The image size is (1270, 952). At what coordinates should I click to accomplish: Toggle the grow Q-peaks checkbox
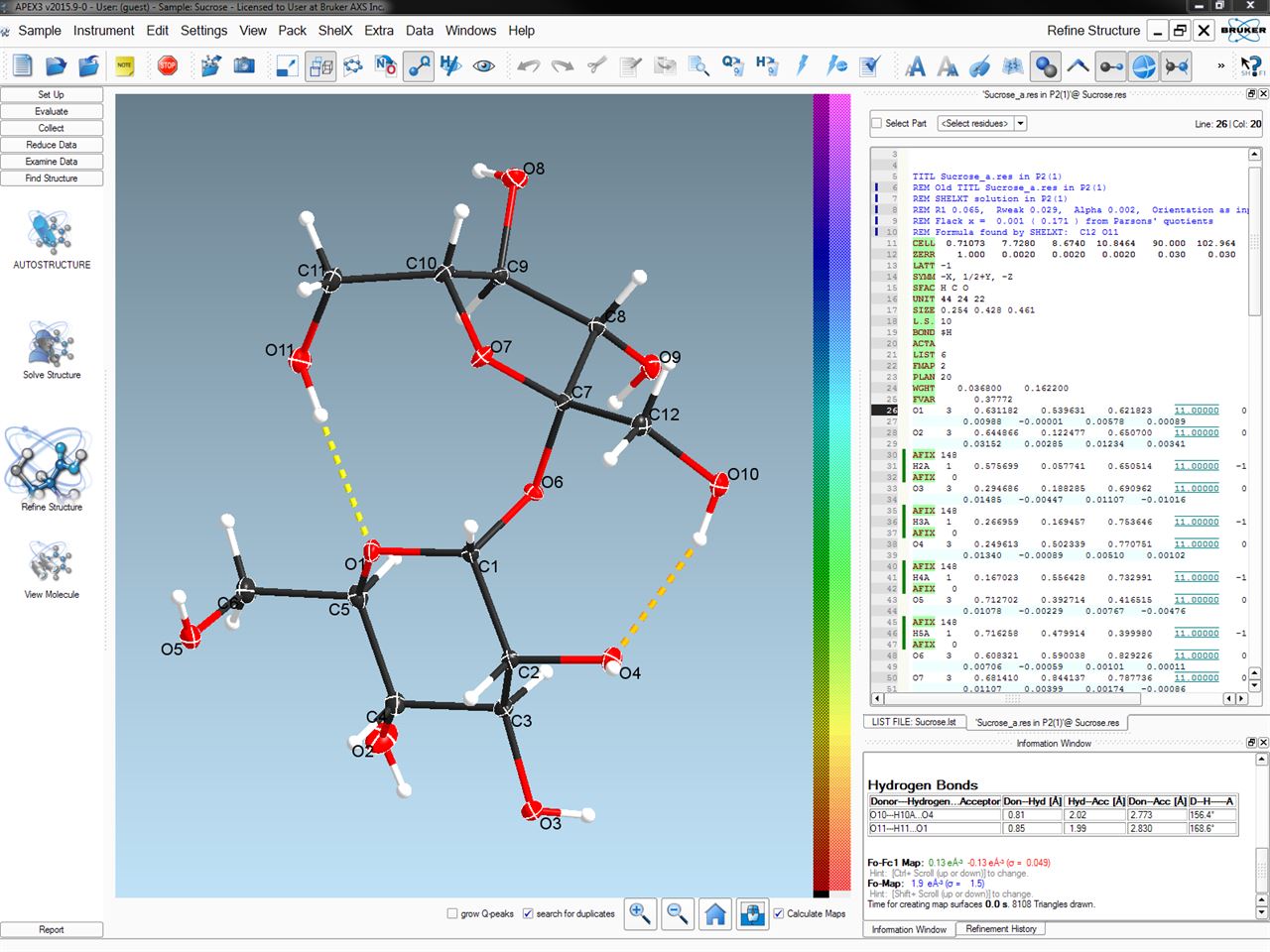tap(452, 913)
